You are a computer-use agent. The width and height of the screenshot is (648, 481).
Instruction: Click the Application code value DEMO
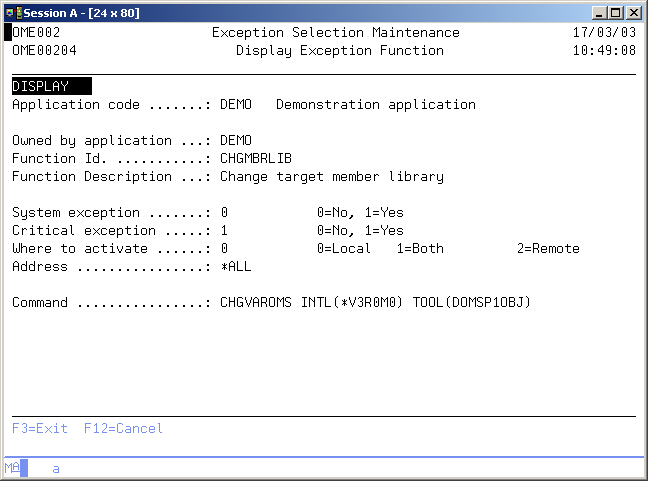(x=236, y=104)
